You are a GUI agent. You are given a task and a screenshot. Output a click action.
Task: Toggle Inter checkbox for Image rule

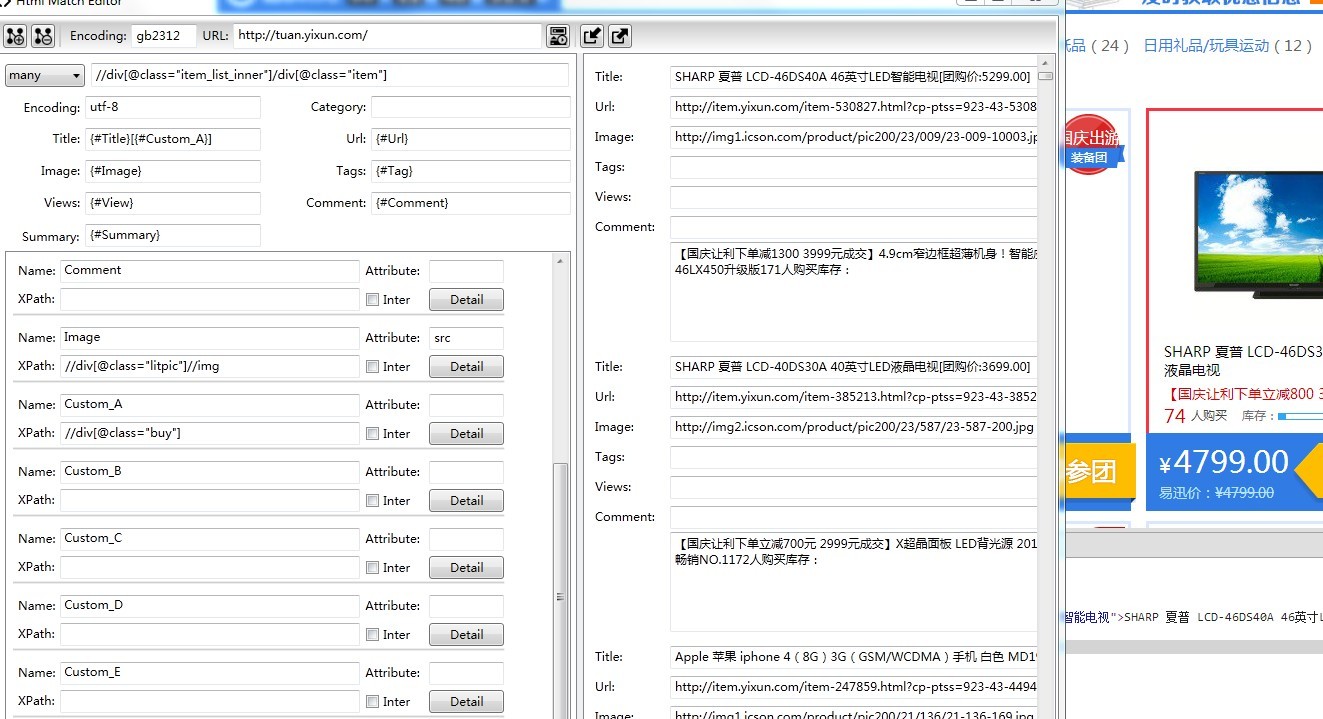pos(372,366)
